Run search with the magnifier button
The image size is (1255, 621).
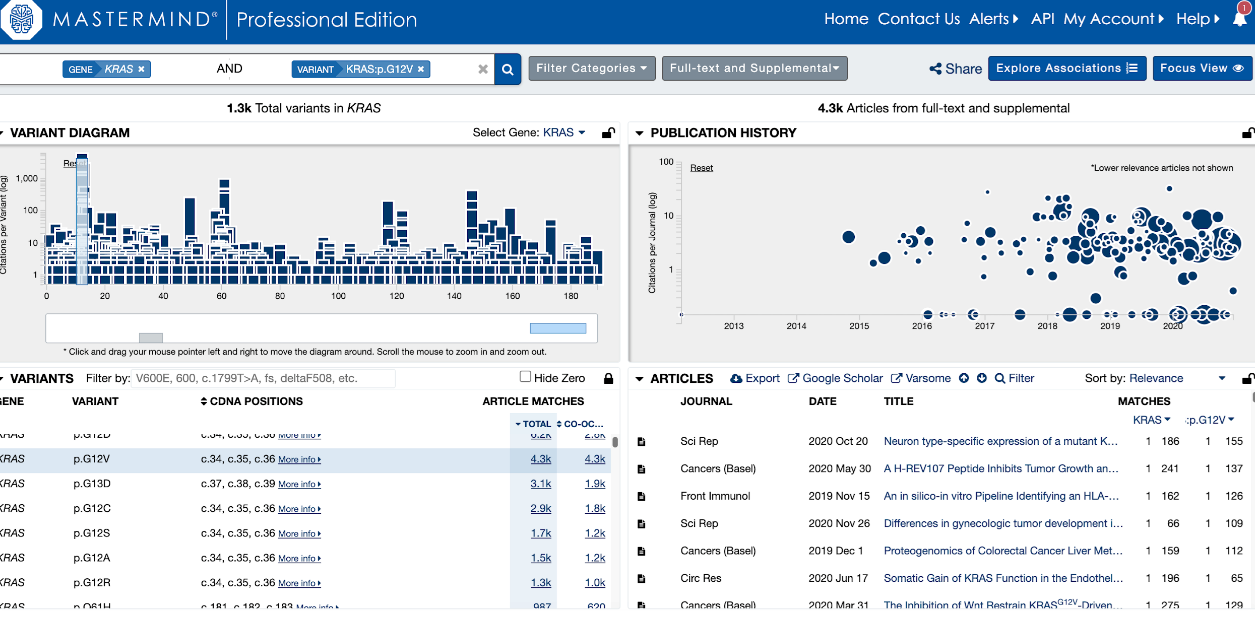508,69
